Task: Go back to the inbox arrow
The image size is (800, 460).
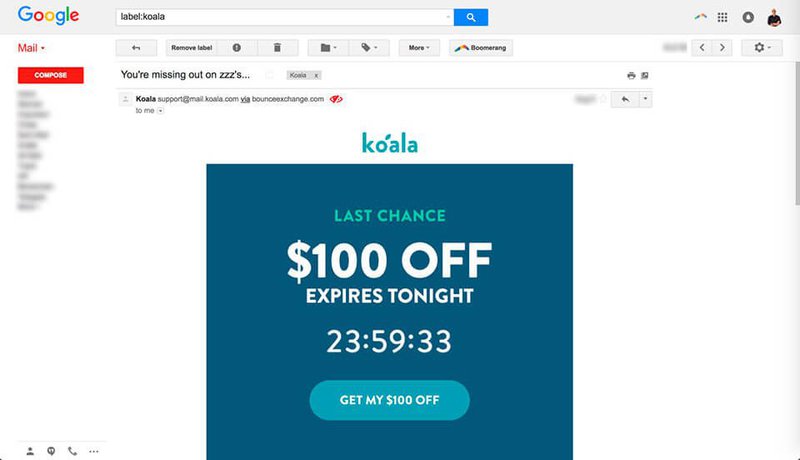Action: (x=136, y=48)
